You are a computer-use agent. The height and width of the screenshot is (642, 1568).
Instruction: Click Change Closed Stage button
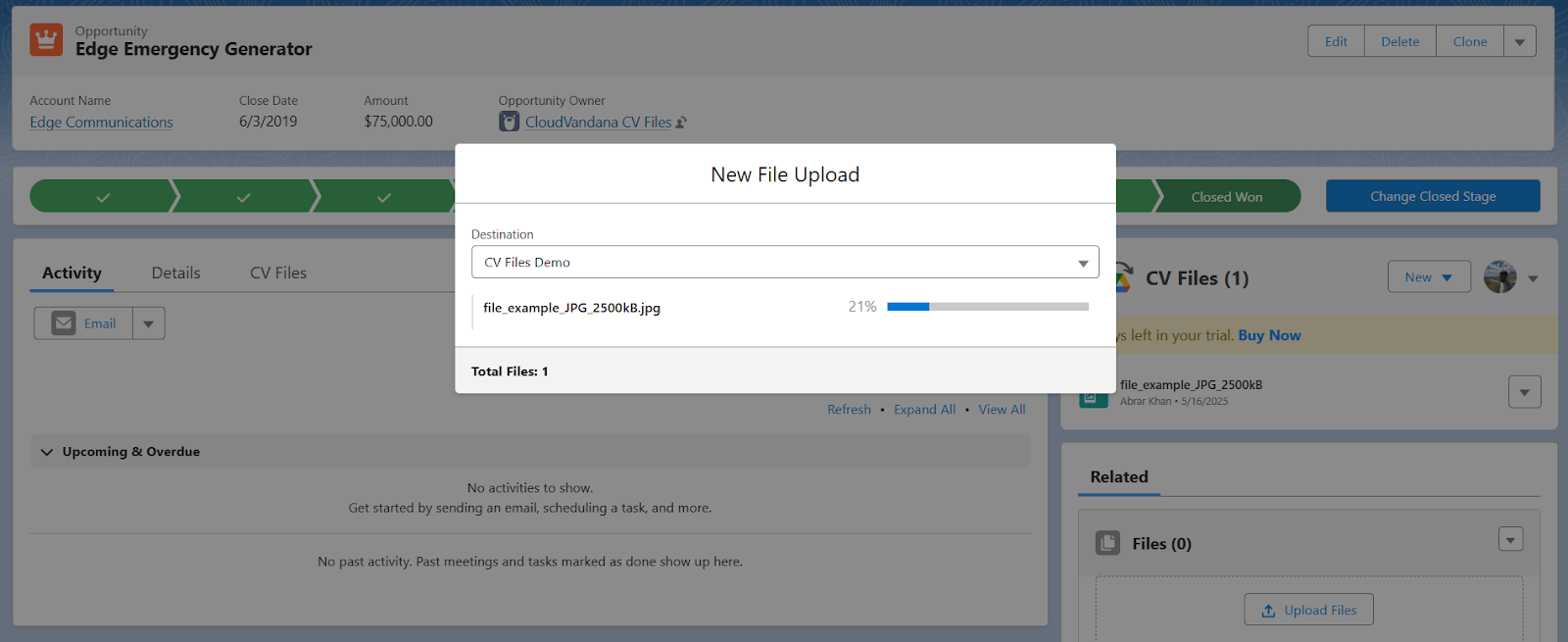point(1433,196)
